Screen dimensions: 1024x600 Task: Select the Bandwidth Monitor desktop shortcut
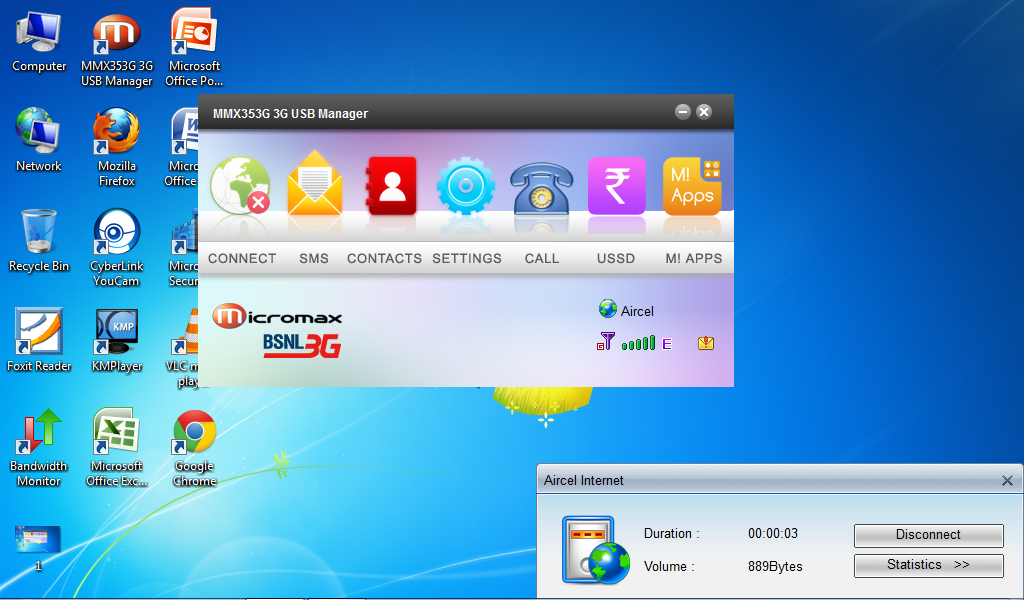coord(39,447)
